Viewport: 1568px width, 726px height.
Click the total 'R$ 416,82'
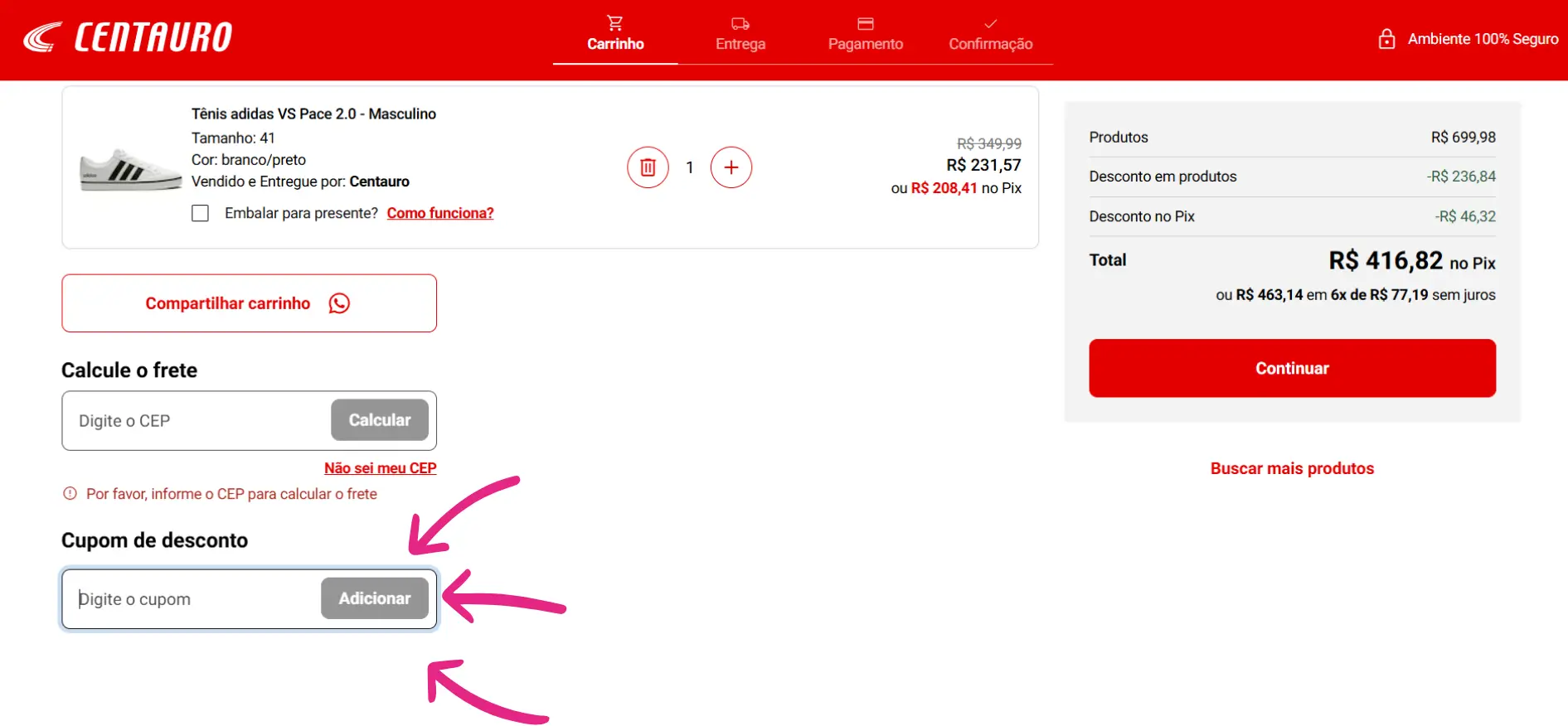(1386, 260)
